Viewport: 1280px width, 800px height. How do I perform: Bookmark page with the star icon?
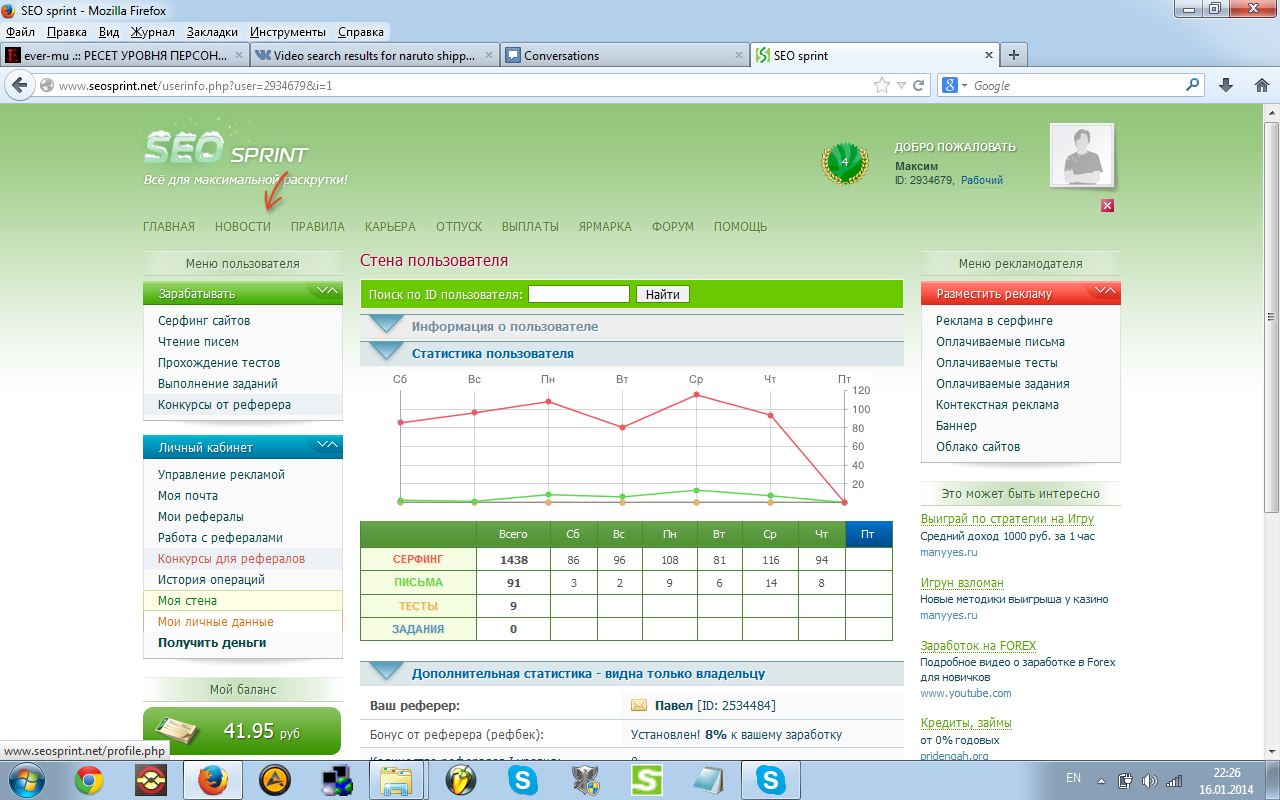point(881,86)
